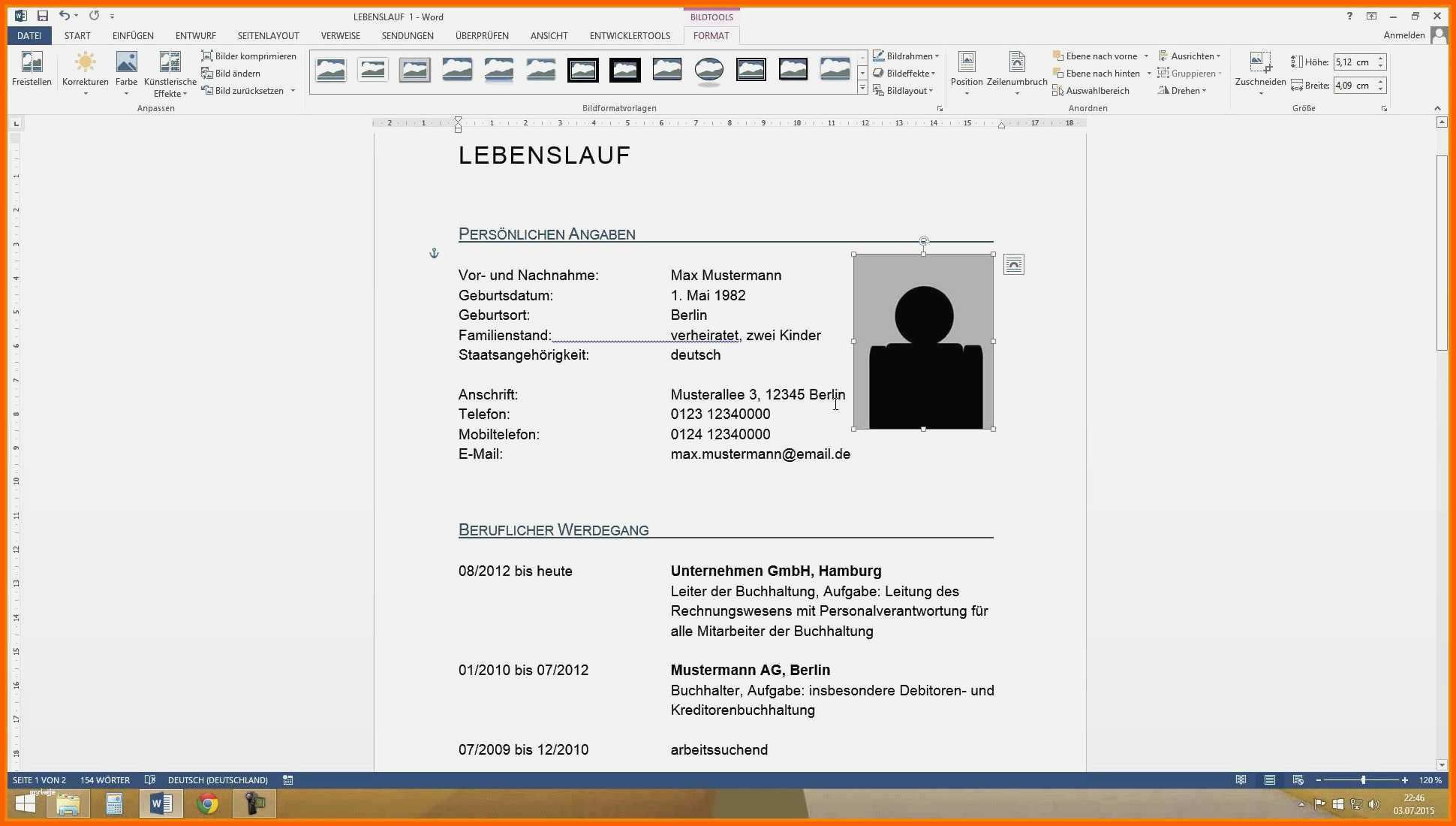Increase picture height with the Höhe up arrow
Viewport: 1456px width, 826px height.
tap(1381, 59)
